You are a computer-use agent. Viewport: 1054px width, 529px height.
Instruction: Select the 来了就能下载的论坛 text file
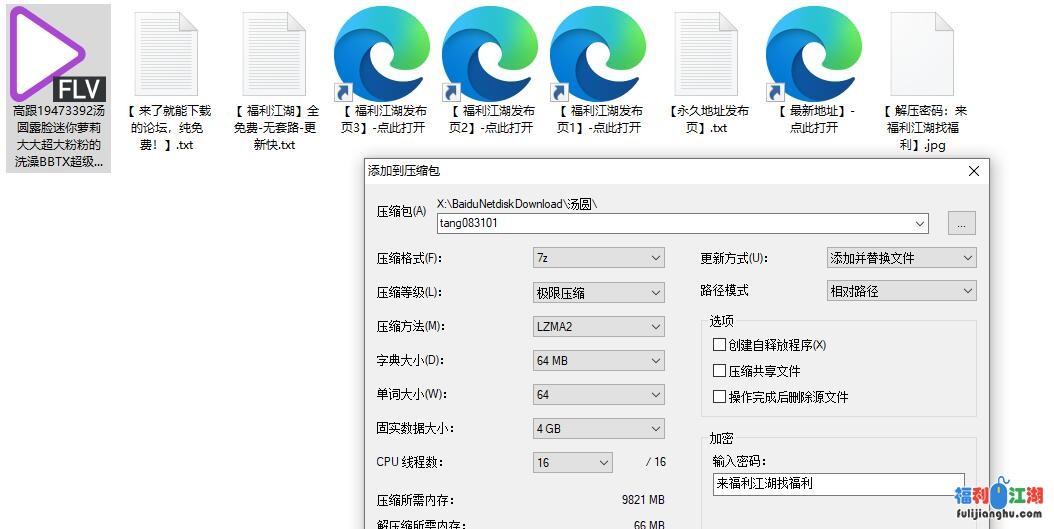point(166,54)
